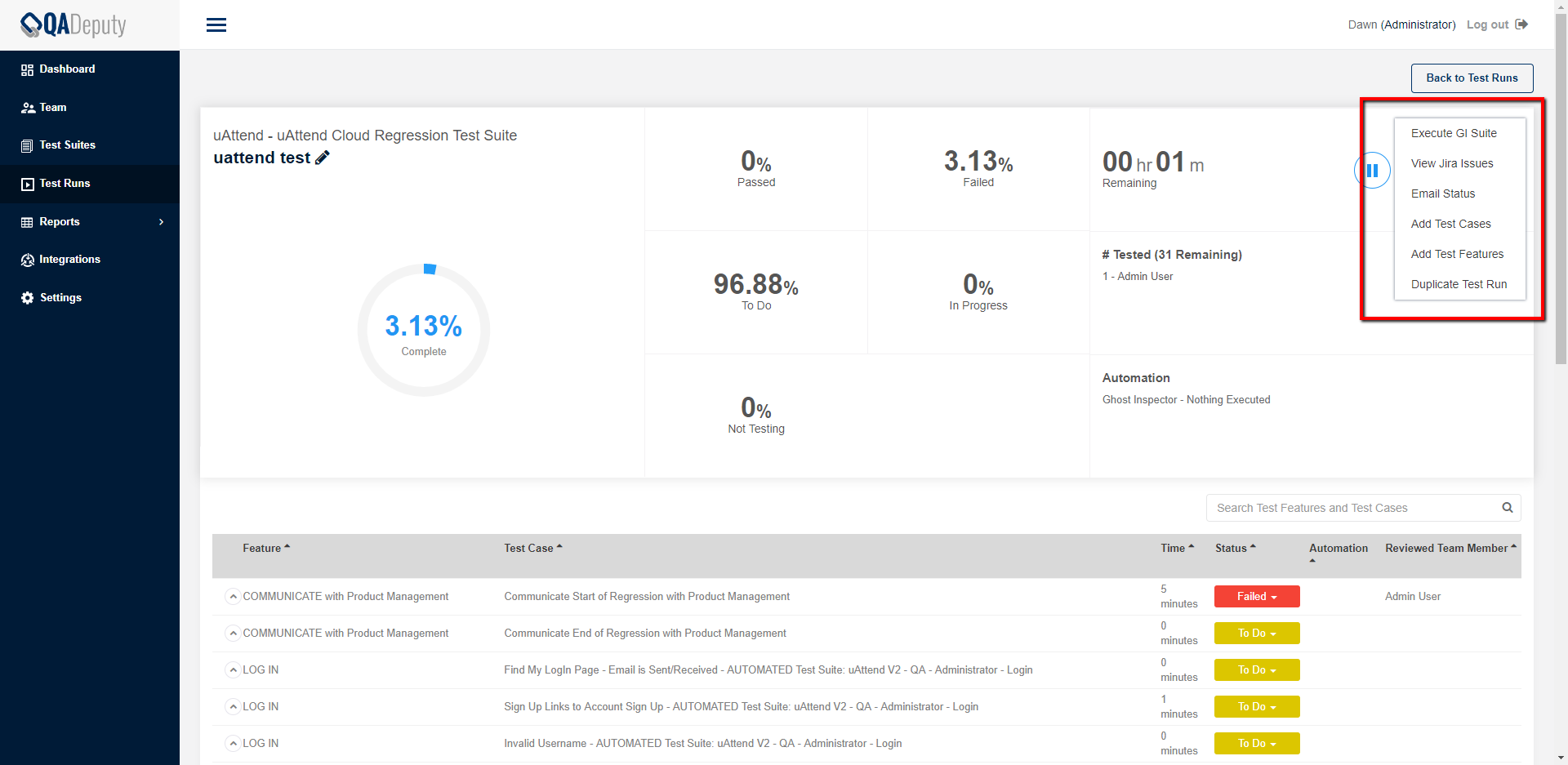Click the 0% Passed stat

pos(756,169)
